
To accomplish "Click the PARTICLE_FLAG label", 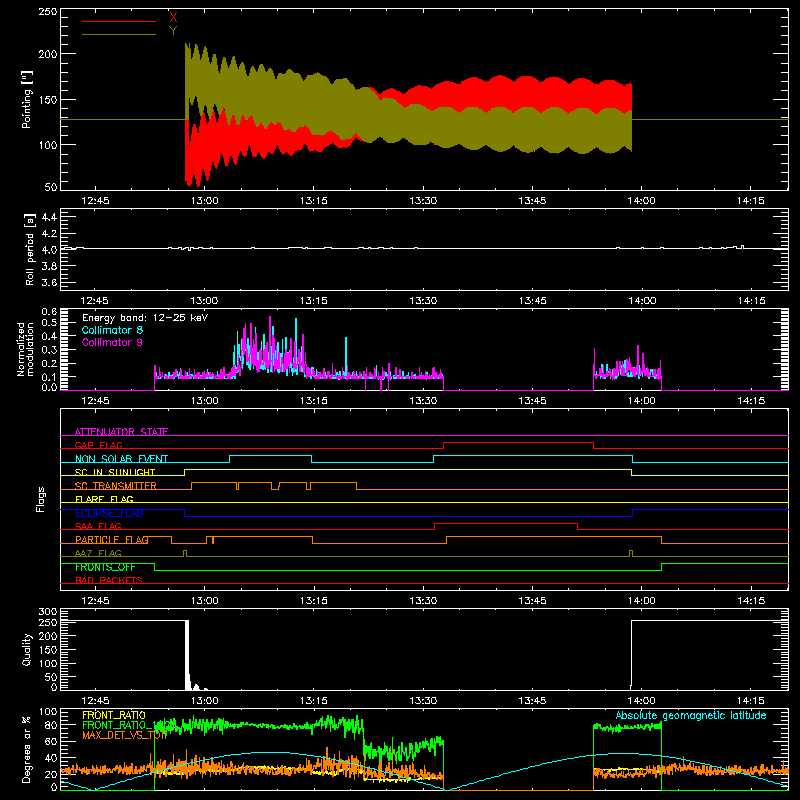I will tap(112, 539).
